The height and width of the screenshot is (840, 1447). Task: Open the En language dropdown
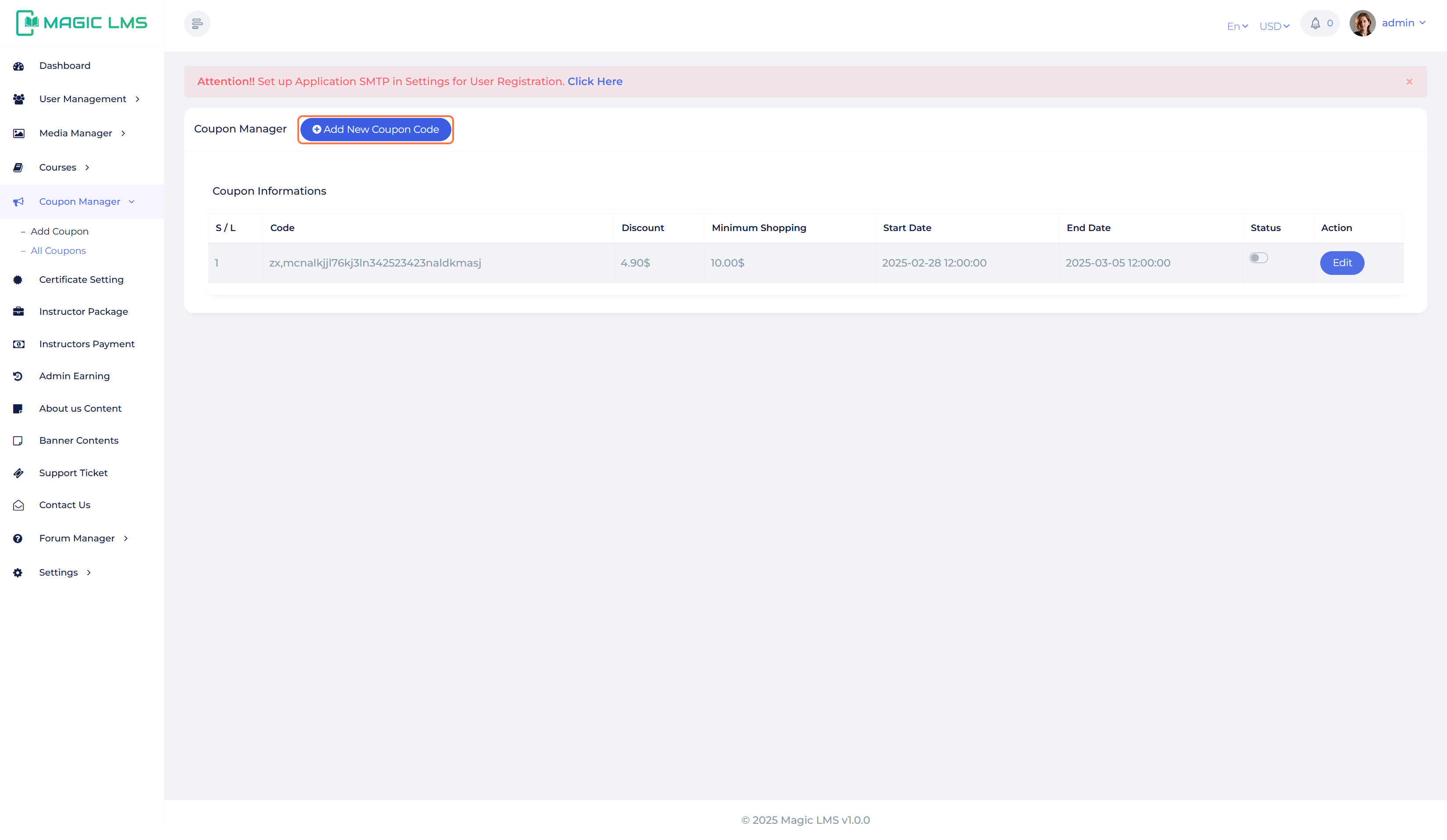(1237, 26)
